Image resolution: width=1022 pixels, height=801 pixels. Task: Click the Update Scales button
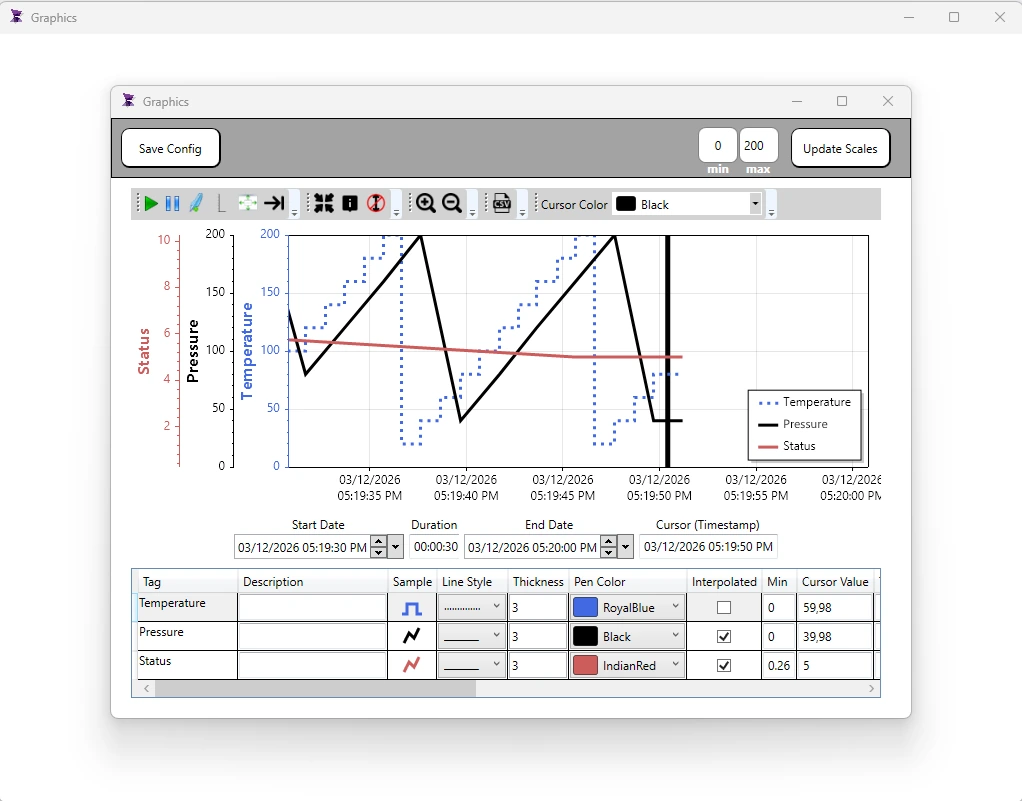pos(840,148)
